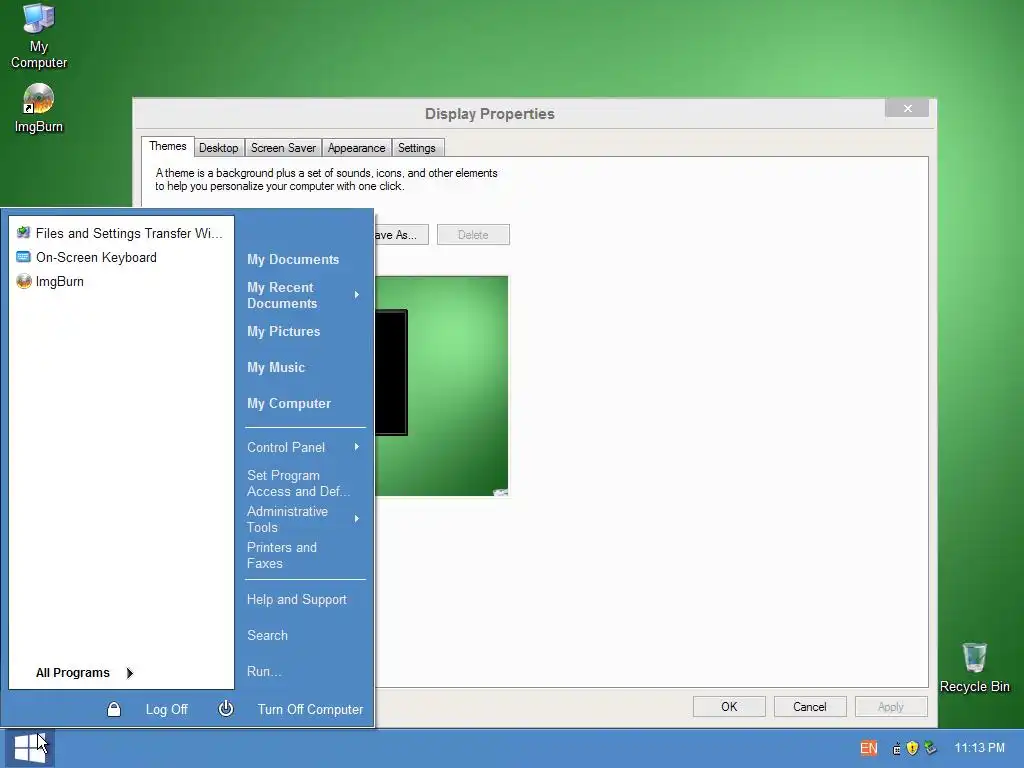The image size is (1024, 768).
Task: Open My Pictures from Start menu
Action: click(x=283, y=332)
